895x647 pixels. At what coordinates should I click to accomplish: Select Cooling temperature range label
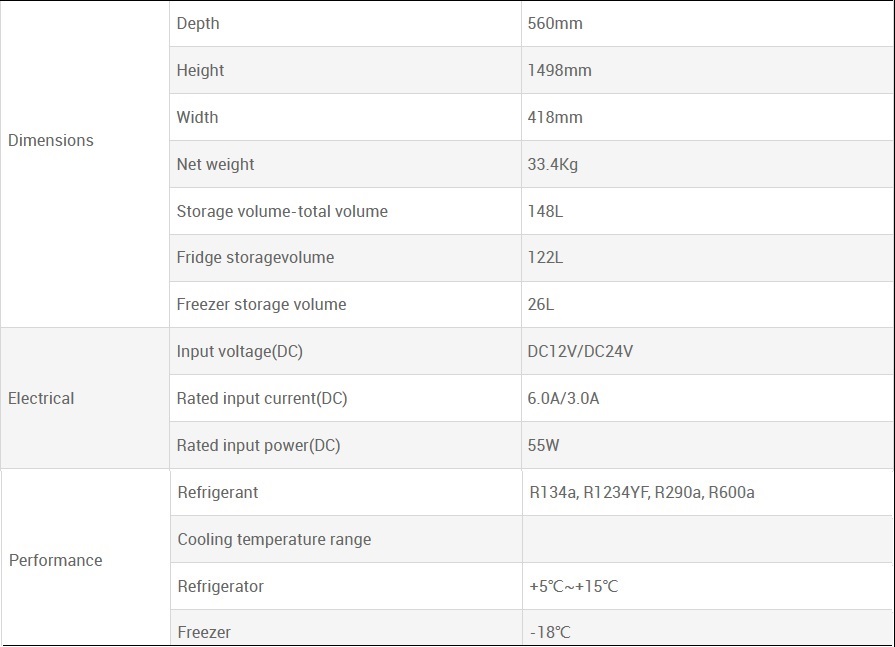click(274, 540)
